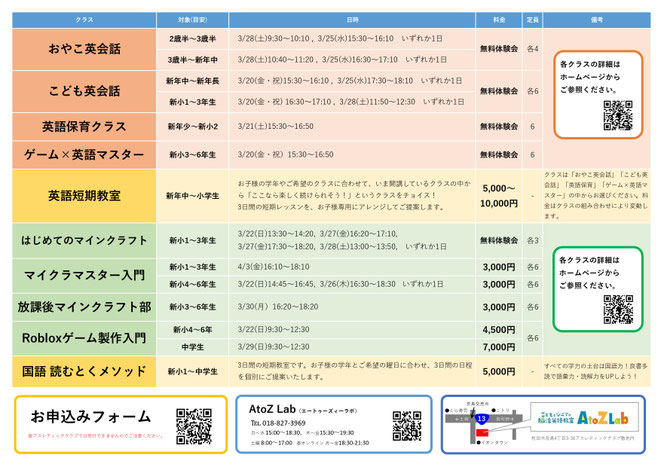Click the QR code in the AtoZ Lab contact box
The width and height of the screenshot is (661, 467).
(x=406, y=423)
